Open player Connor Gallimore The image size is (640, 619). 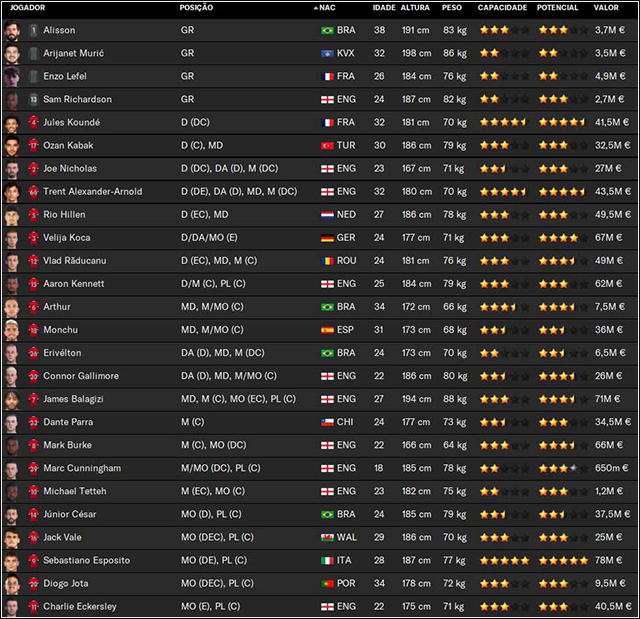[x=81, y=376]
